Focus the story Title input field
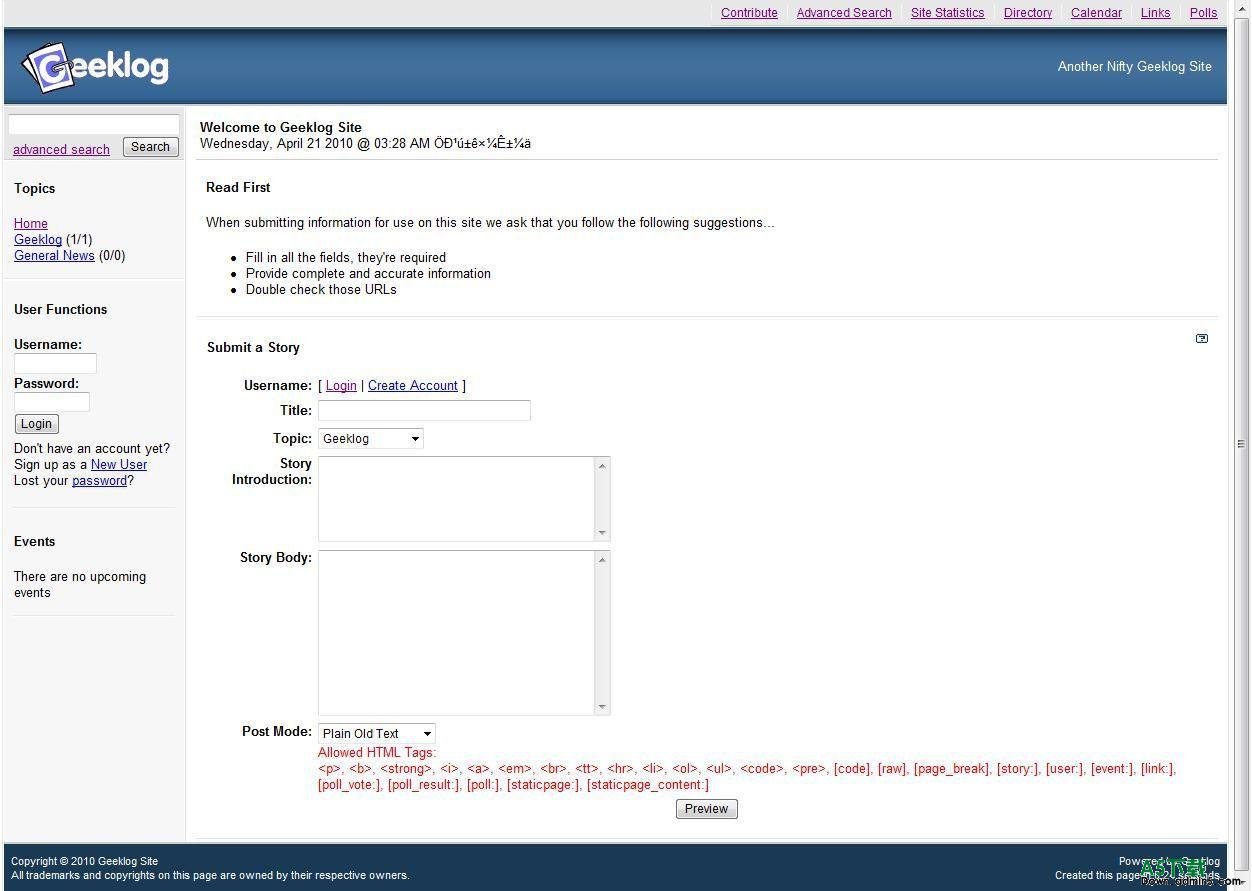Screen dimensions: 1252x891 (x=424, y=410)
